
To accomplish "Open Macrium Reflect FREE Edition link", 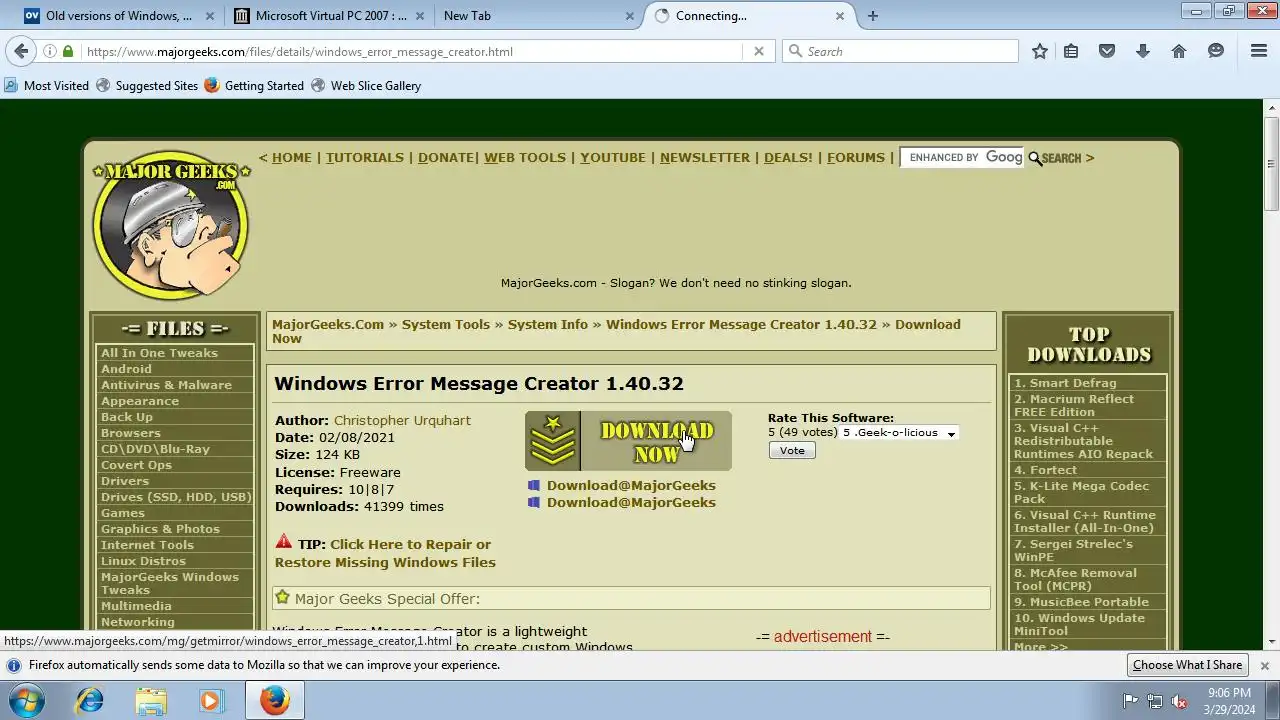I will [1074, 405].
